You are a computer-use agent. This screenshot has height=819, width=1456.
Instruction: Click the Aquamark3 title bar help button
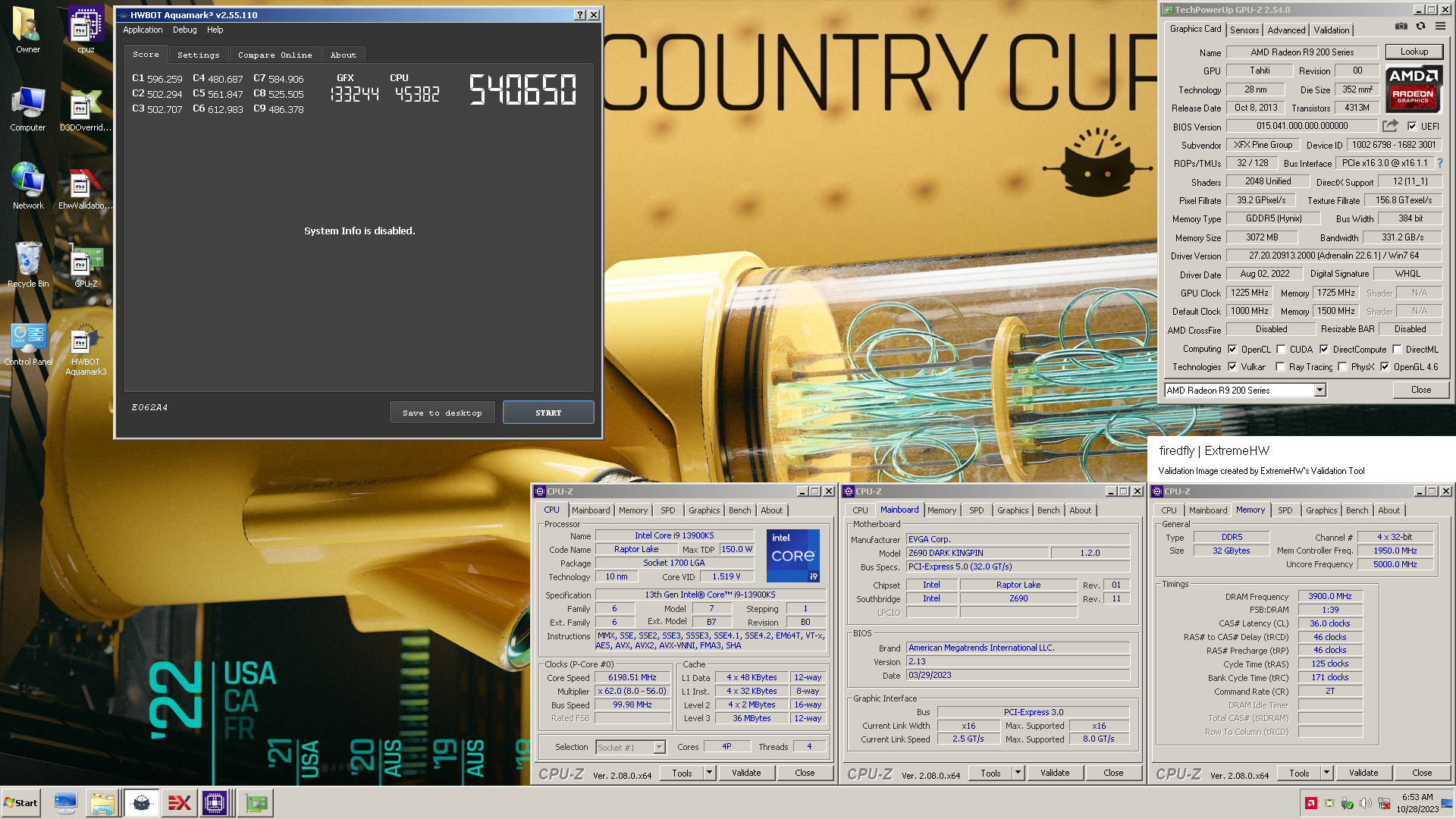[580, 15]
